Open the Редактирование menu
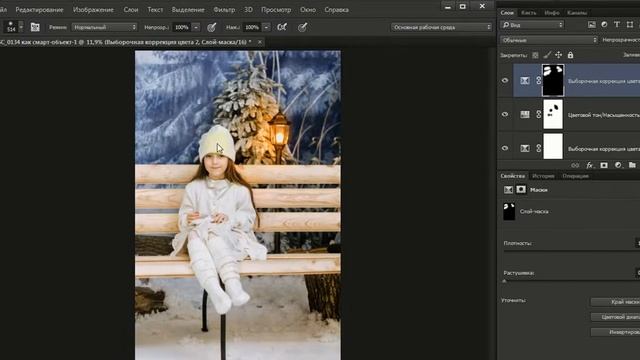Viewport: 640px width, 360px height. coord(39,9)
